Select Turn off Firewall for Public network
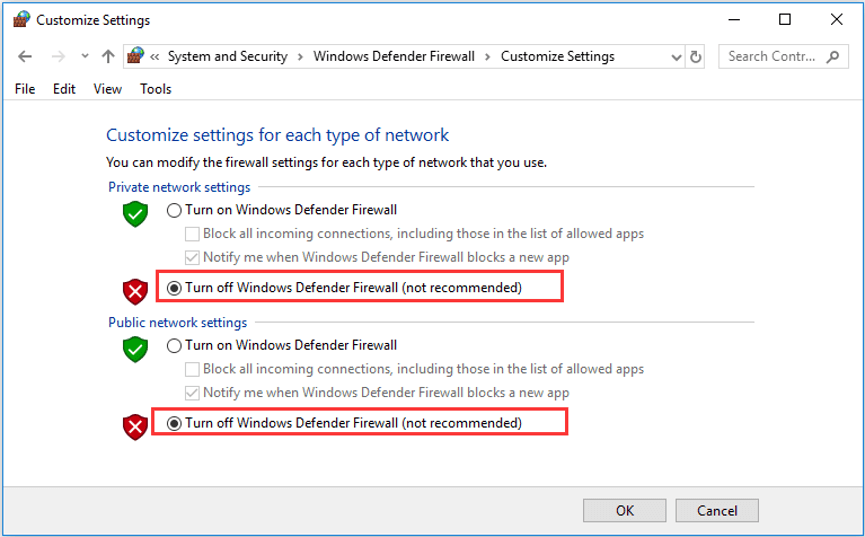The width and height of the screenshot is (865, 537). [175, 423]
